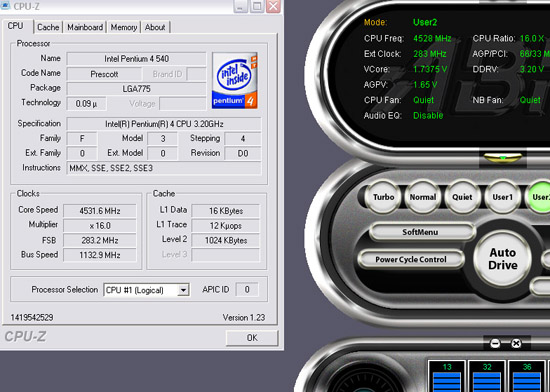Close the lower ABIT monitor panel
This screenshot has height=392, width=550.
tap(516, 343)
